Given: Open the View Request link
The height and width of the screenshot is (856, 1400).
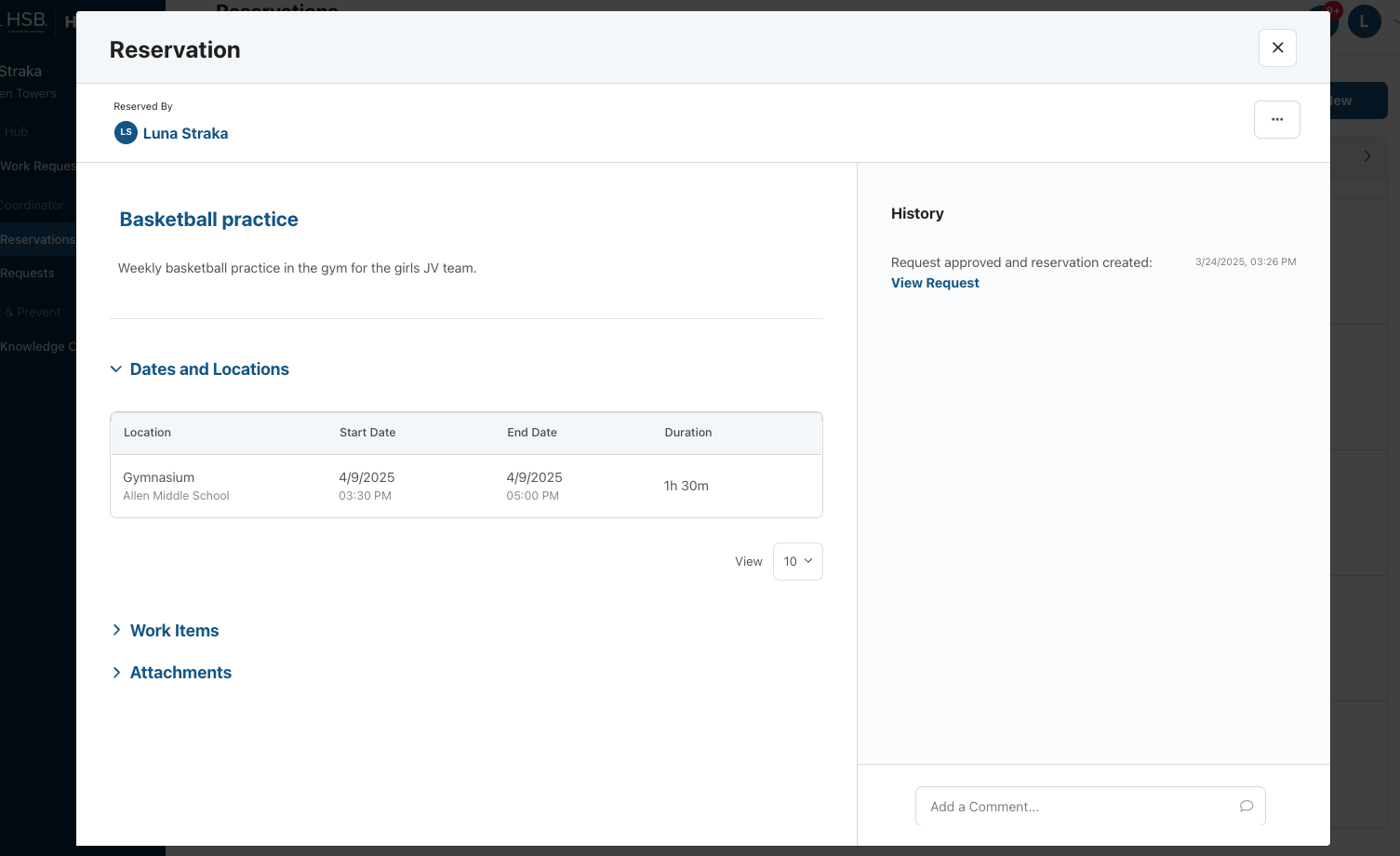Looking at the screenshot, I should tap(935, 283).
